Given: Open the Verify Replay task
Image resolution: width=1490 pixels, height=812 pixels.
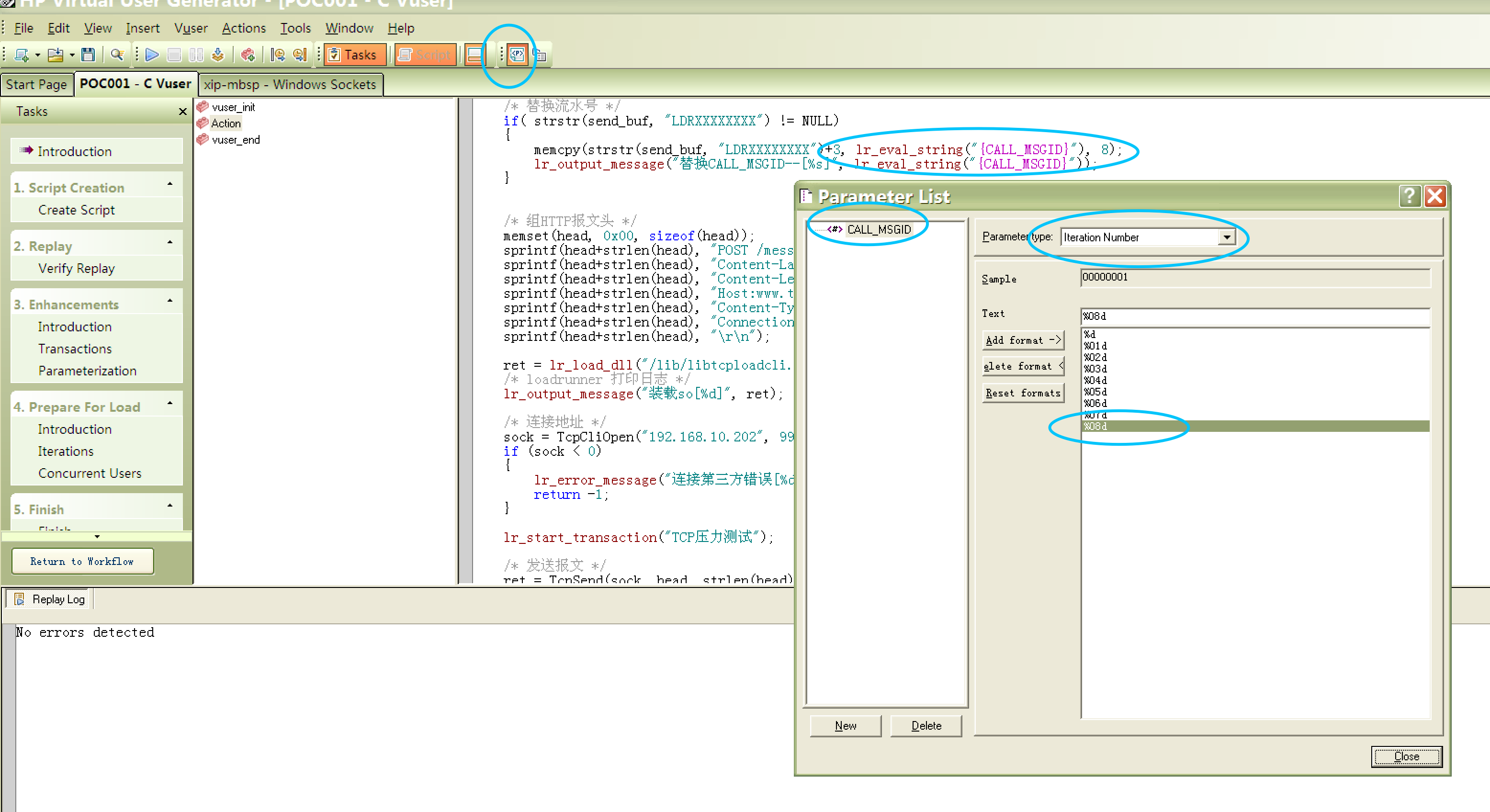Looking at the screenshot, I should click(76, 269).
